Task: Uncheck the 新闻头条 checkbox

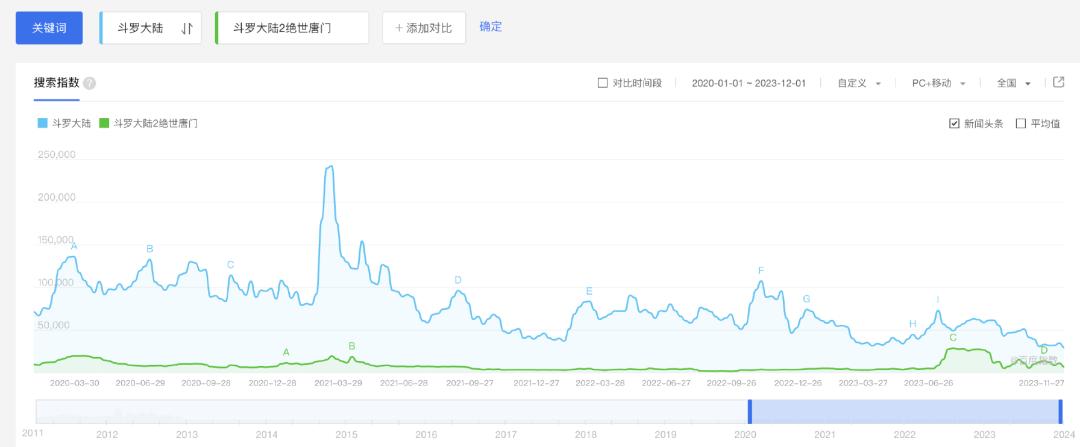Action: click(954, 123)
